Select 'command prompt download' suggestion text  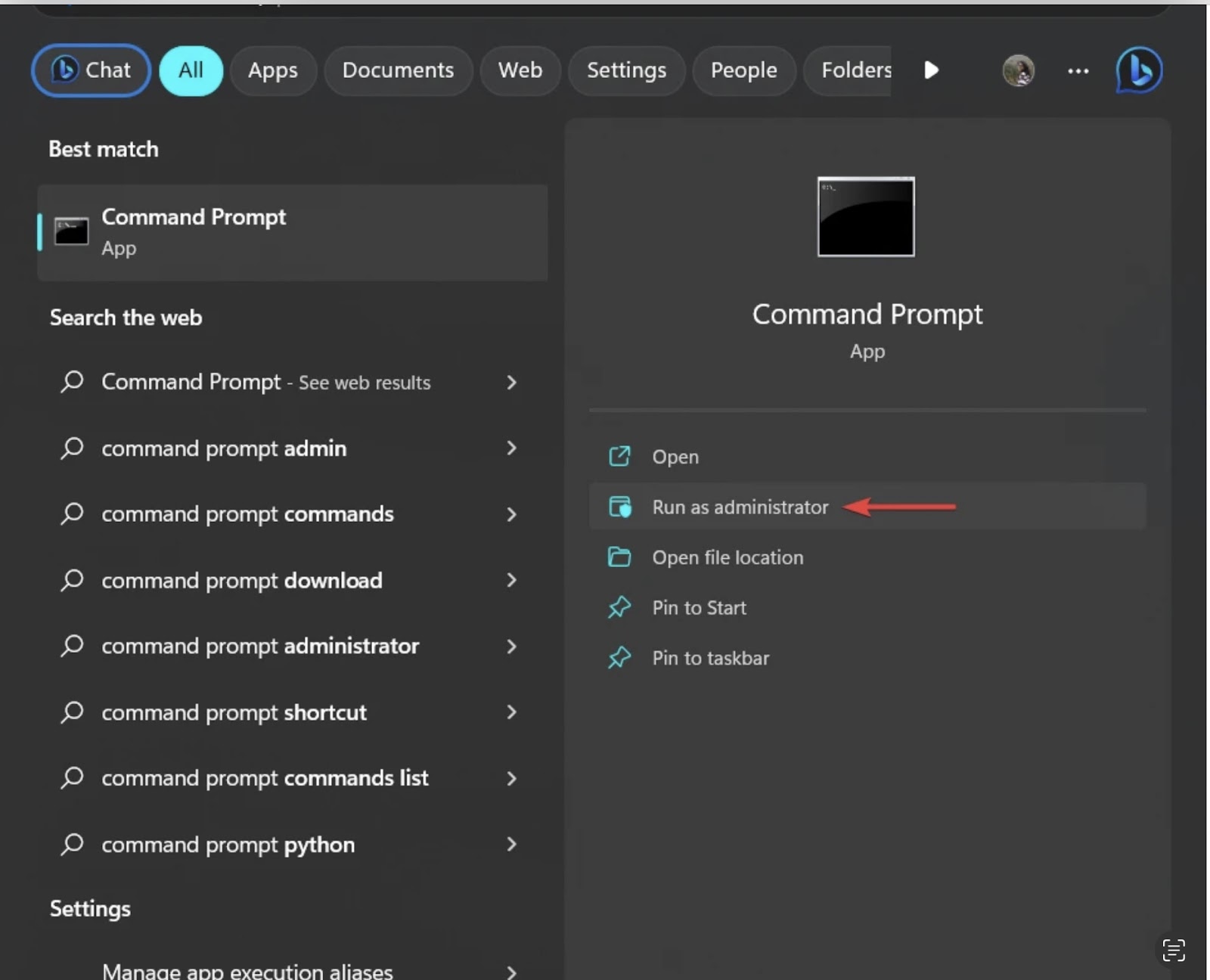242,581
